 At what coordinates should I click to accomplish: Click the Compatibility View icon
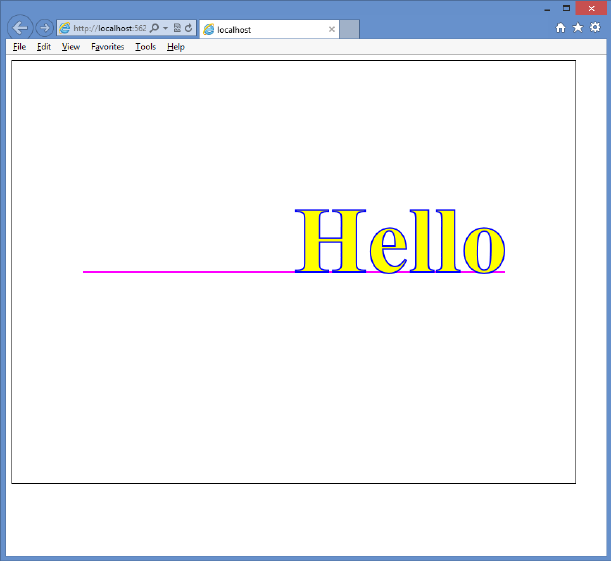[177, 28]
